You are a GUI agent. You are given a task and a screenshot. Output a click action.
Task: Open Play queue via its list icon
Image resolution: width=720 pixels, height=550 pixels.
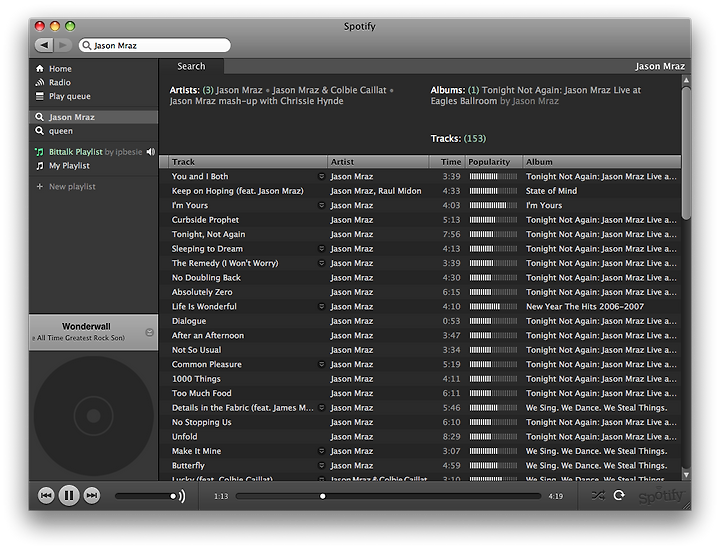point(40,96)
